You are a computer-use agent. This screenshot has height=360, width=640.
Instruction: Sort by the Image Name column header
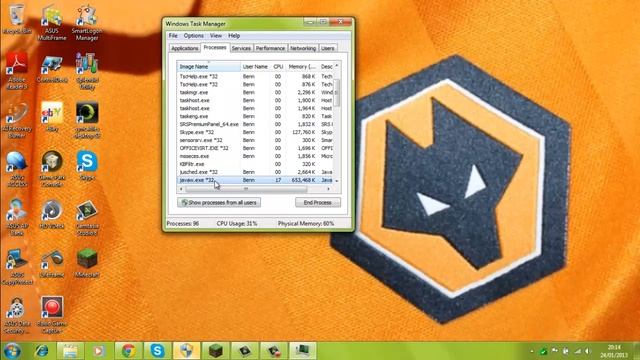209,67
